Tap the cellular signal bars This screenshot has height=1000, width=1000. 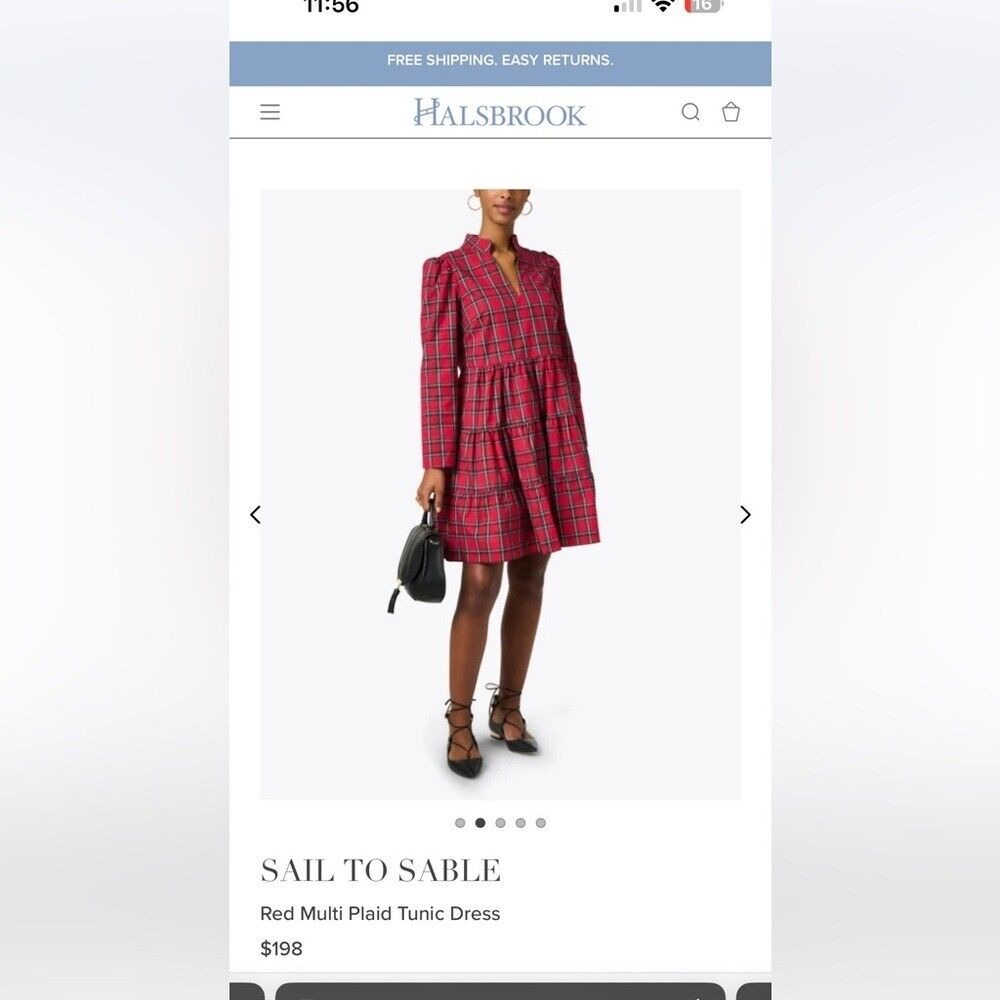(x=628, y=6)
